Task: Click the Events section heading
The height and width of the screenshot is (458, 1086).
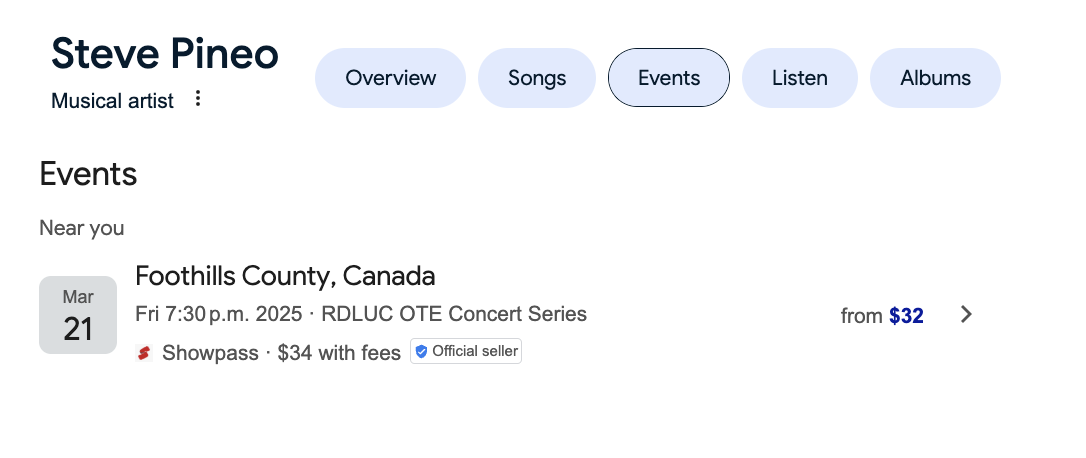Action: click(88, 174)
